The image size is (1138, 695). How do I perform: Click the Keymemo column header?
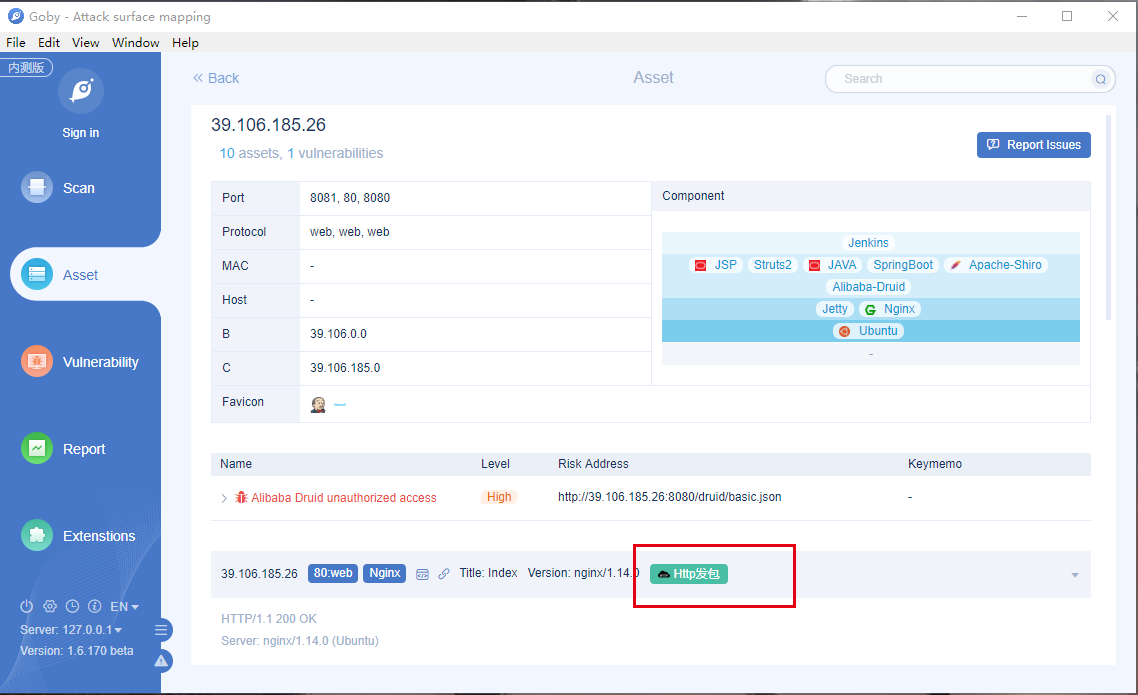tap(935, 464)
